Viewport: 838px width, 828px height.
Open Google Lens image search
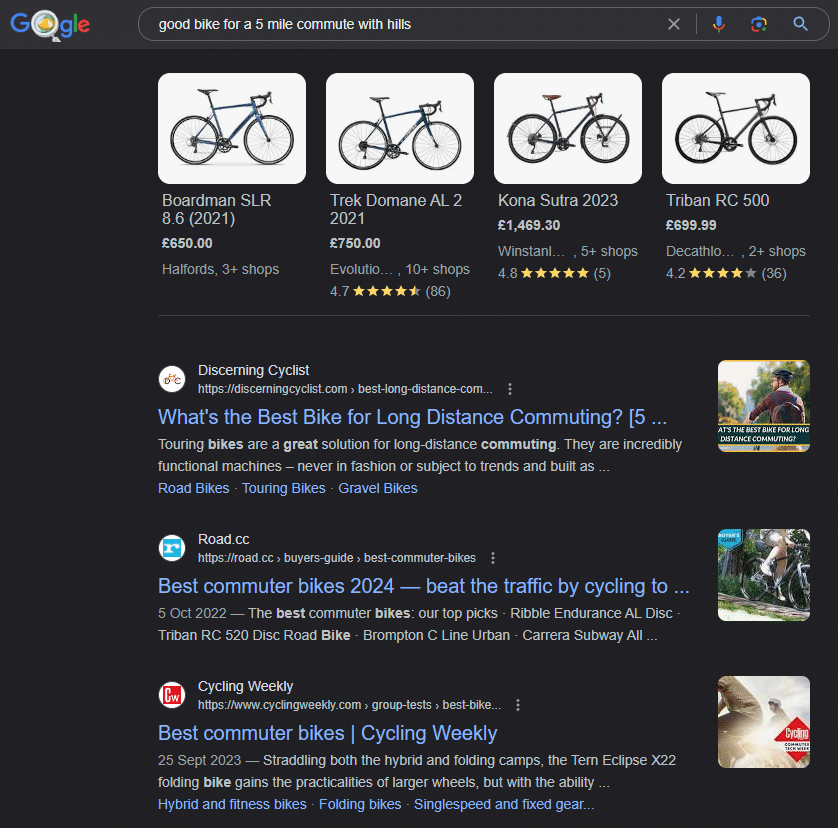(759, 24)
